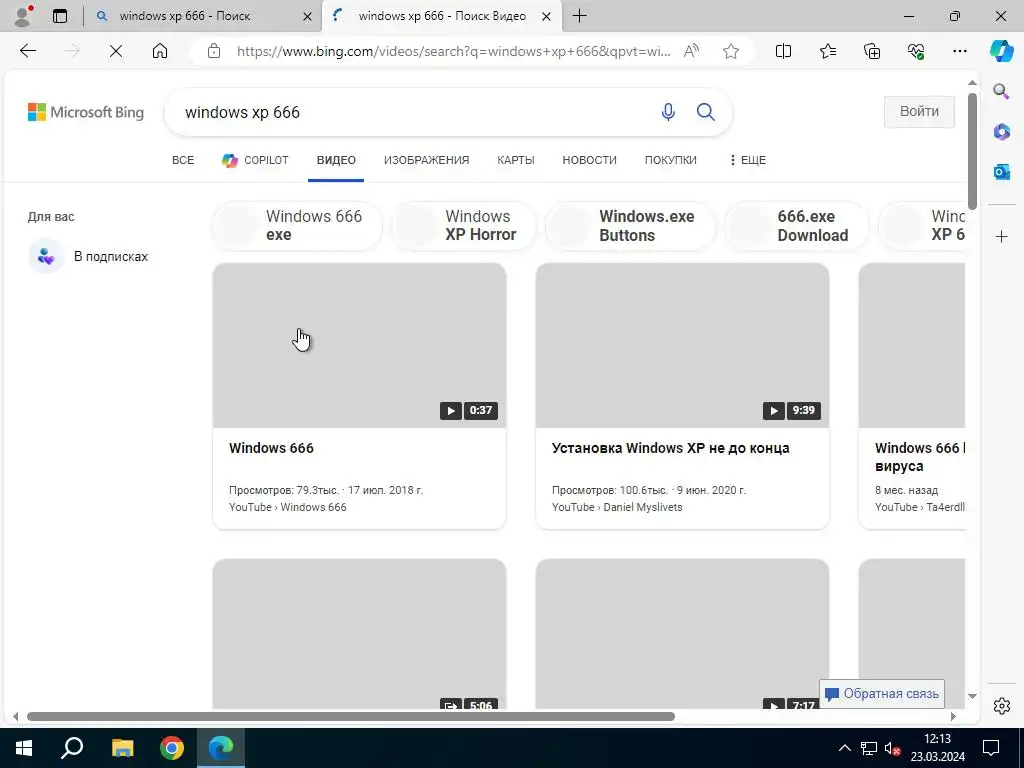Open Browser essentials heart icon
Screen dimensions: 1024x768
[916, 51]
